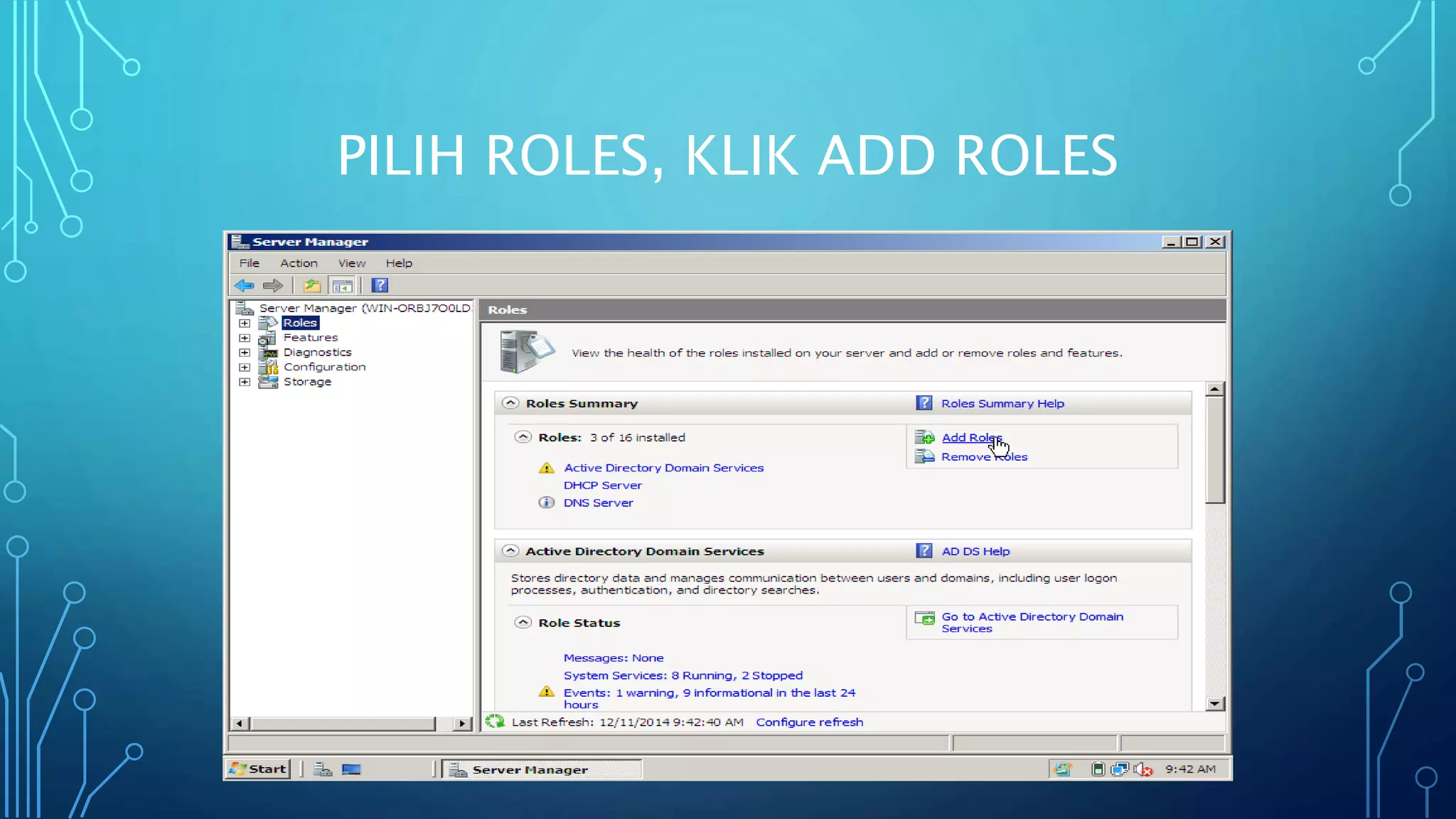Click the muted volume tray icon
1456x819 pixels.
coord(1143,769)
